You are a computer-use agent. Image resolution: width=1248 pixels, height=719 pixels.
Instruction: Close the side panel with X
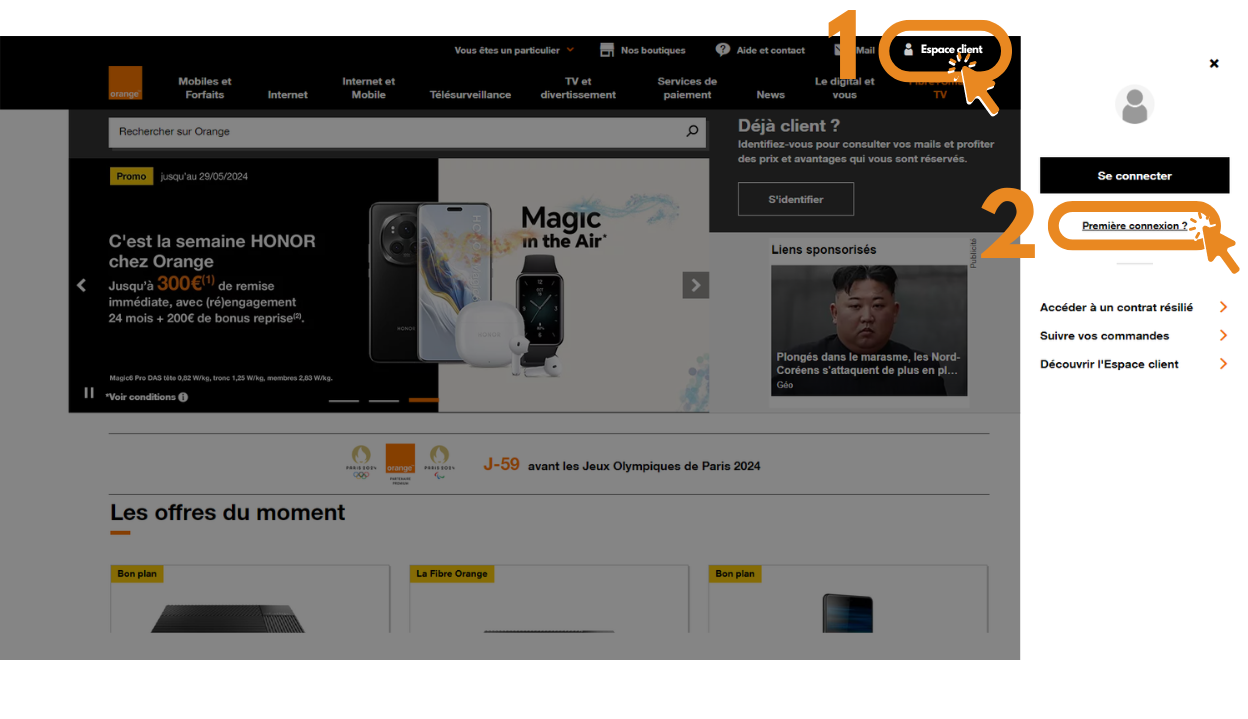point(1214,63)
